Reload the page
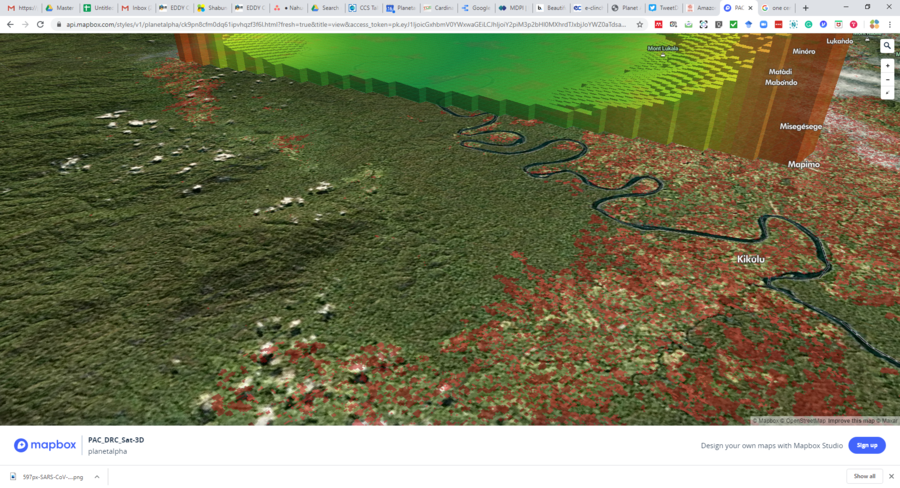Image resolution: width=900 pixels, height=488 pixels. pyautogui.click(x=40, y=24)
